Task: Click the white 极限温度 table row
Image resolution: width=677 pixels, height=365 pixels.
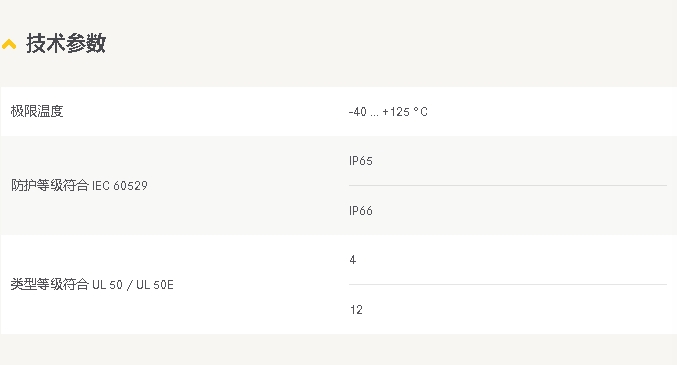Action: click(x=338, y=111)
